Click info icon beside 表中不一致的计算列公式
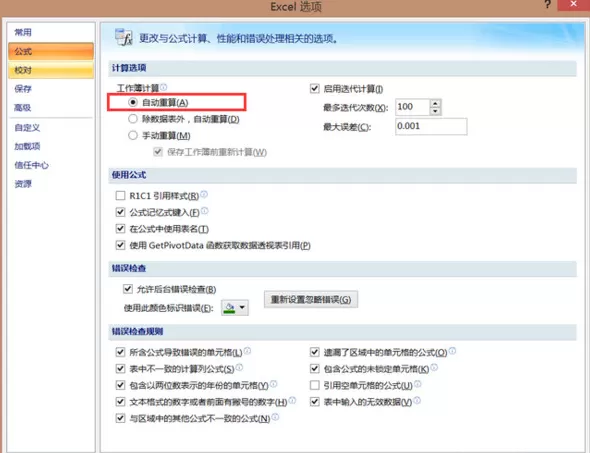Image resolution: width=590 pixels, height=453 pixels. (239, 367)
